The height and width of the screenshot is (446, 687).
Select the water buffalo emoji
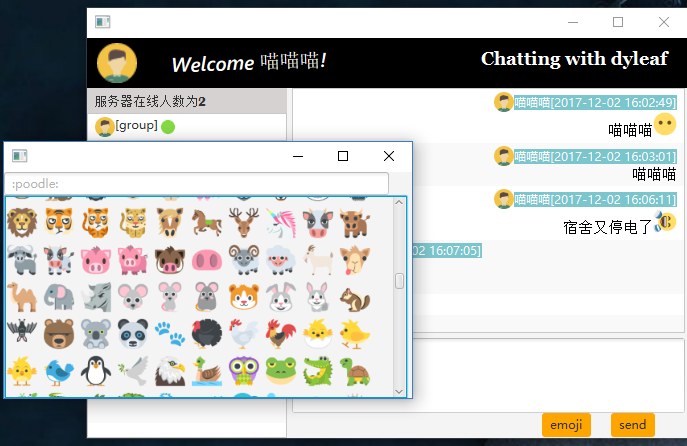click(22, 260)
